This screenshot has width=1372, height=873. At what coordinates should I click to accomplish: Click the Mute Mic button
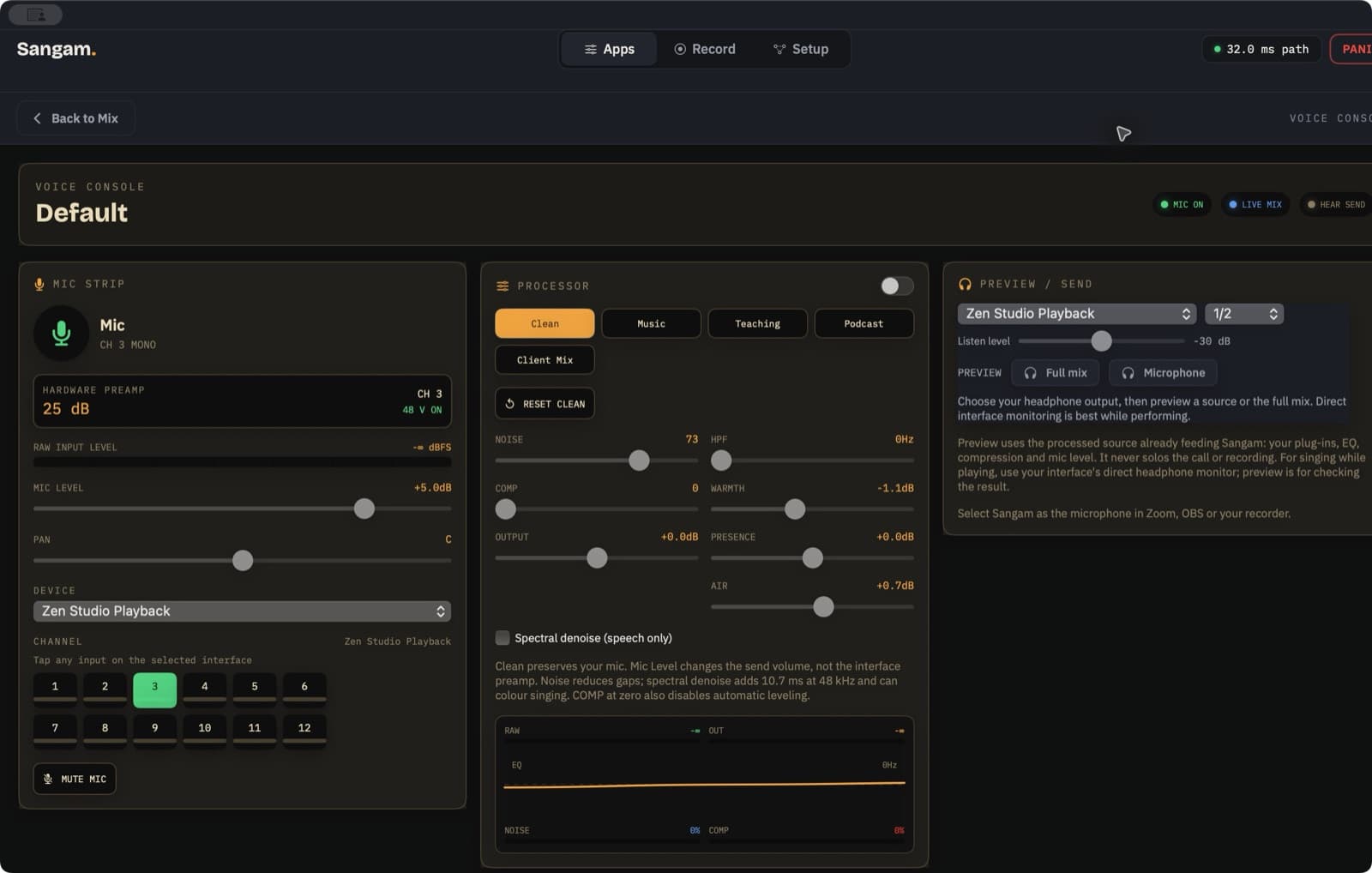(75, 779)
